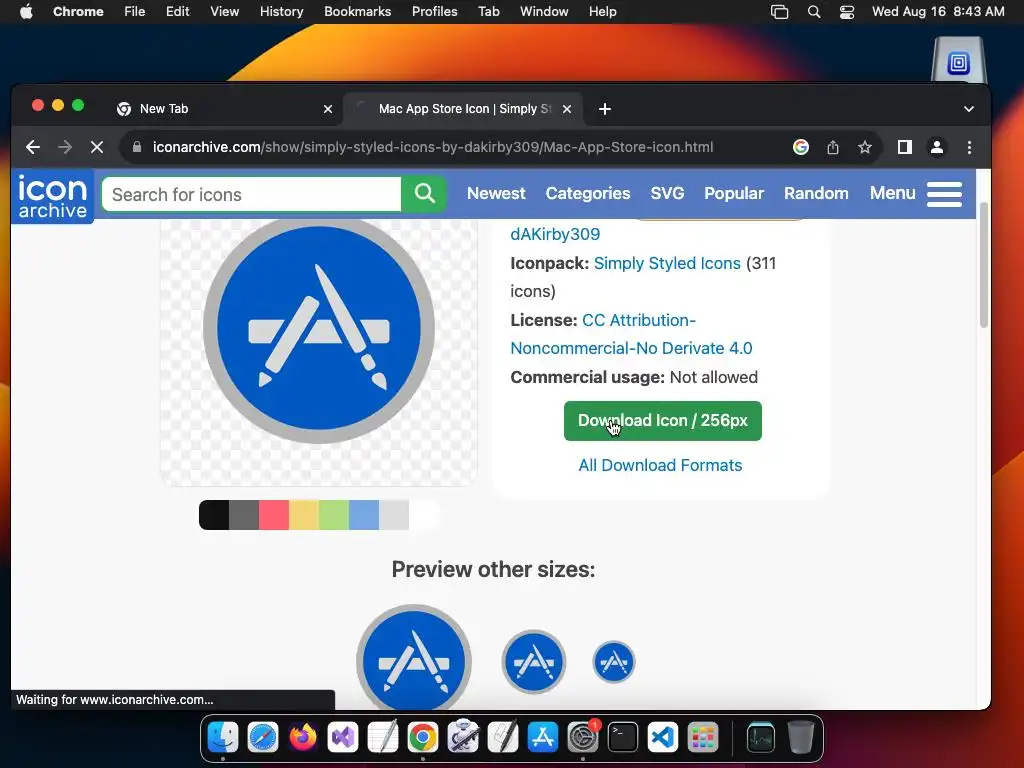Select the red color swatch
The height and width of the screenshot is (768, 1024).
pyautogui.click(x=274, y=515)
